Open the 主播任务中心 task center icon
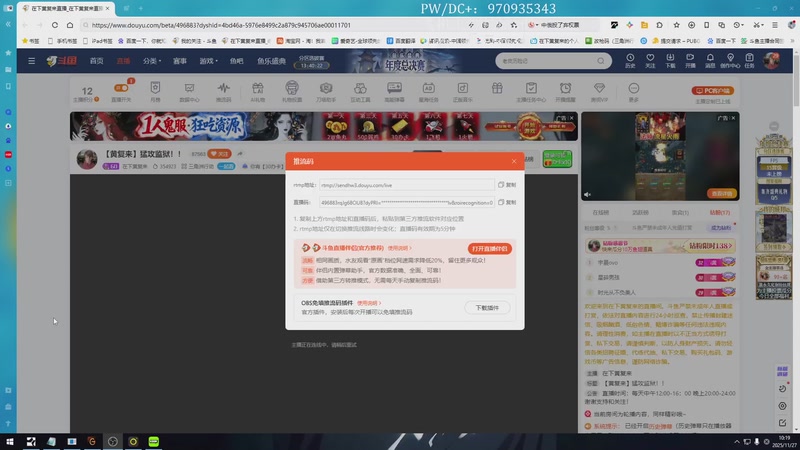 coord(531,91)
